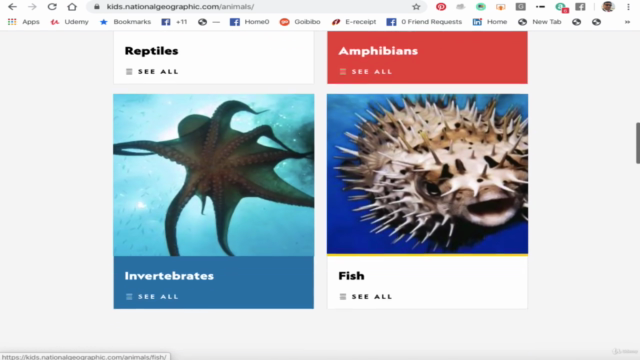Open the New Tab bookmark
The width and height of the screenshot is (640, 360).
pyautogui.click(x=540, y=22)
